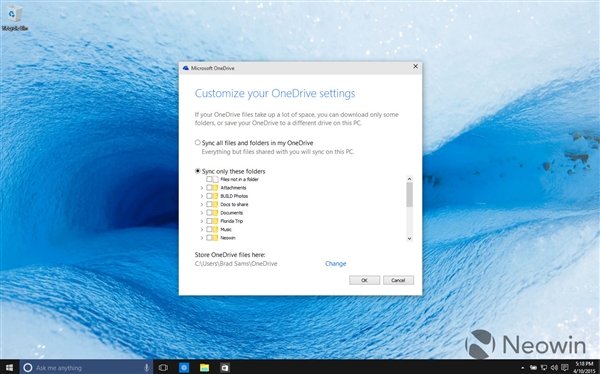600x374 pixels.
Task: Click the Music folder icon
Action: click(215, 229)
